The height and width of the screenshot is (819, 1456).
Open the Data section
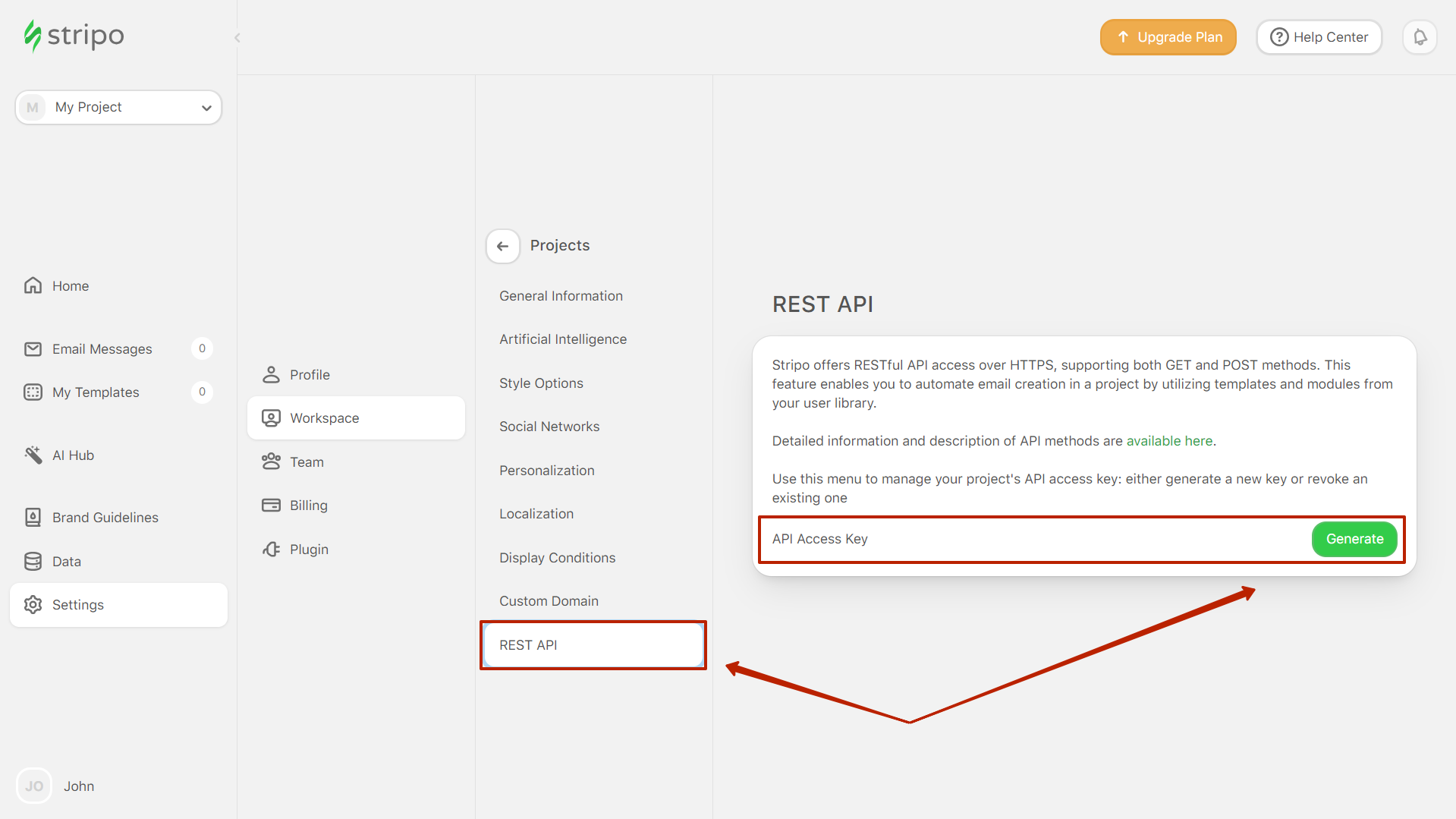tap(66, 562)
